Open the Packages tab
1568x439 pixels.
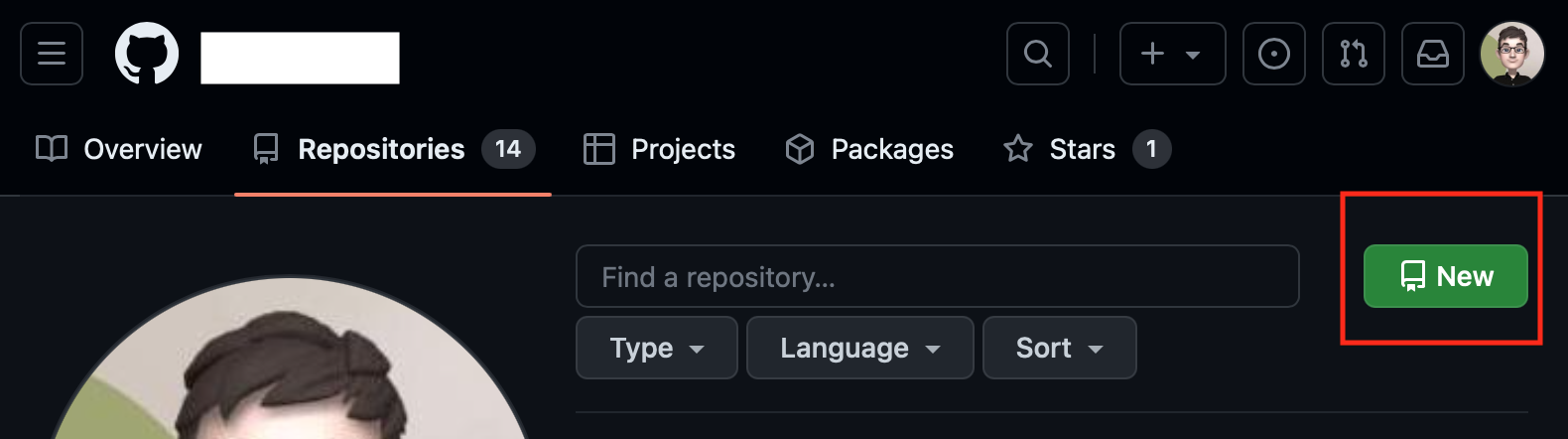869,149
